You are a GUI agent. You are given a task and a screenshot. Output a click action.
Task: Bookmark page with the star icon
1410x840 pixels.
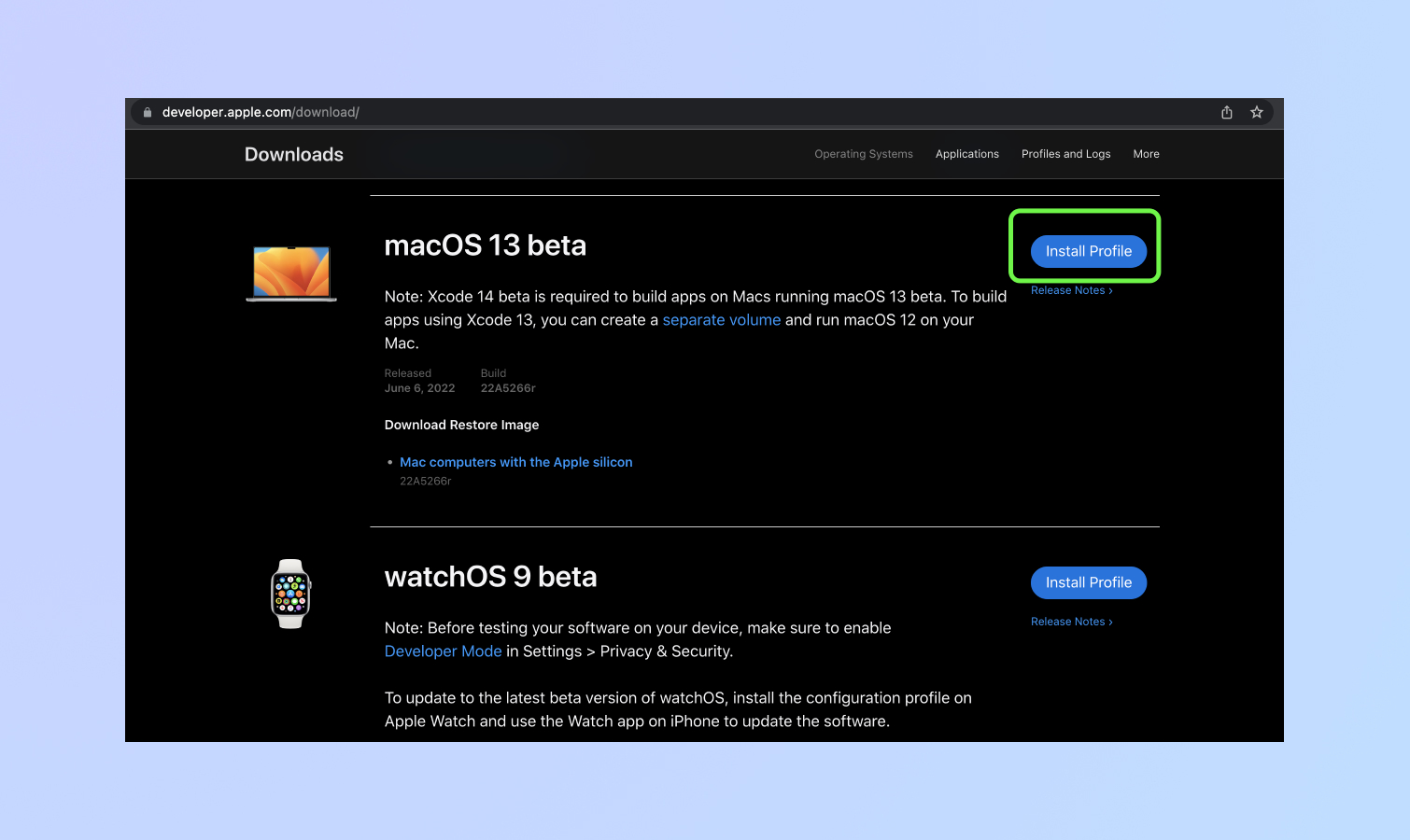pos(1257,112)
